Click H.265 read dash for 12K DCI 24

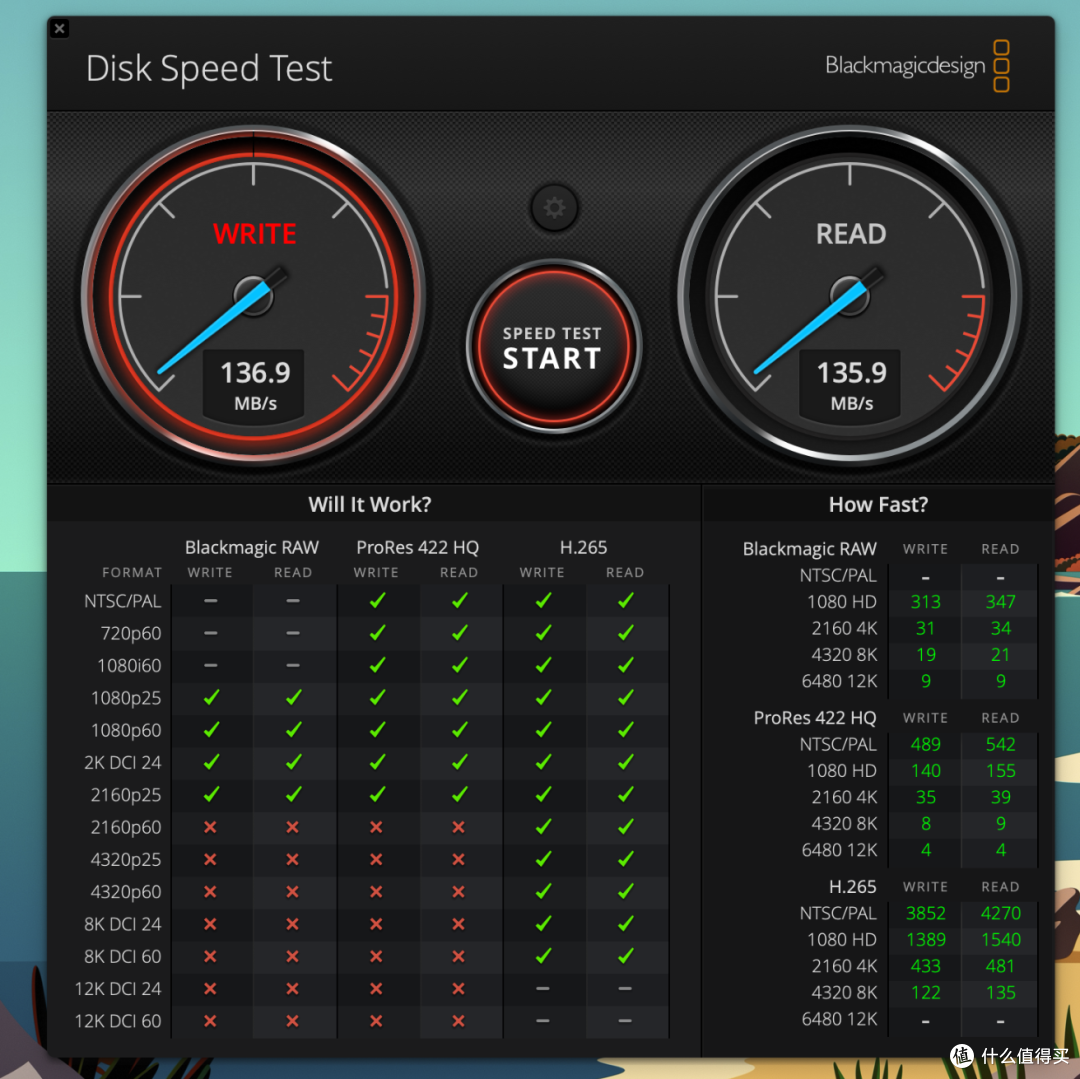point(625,989)
